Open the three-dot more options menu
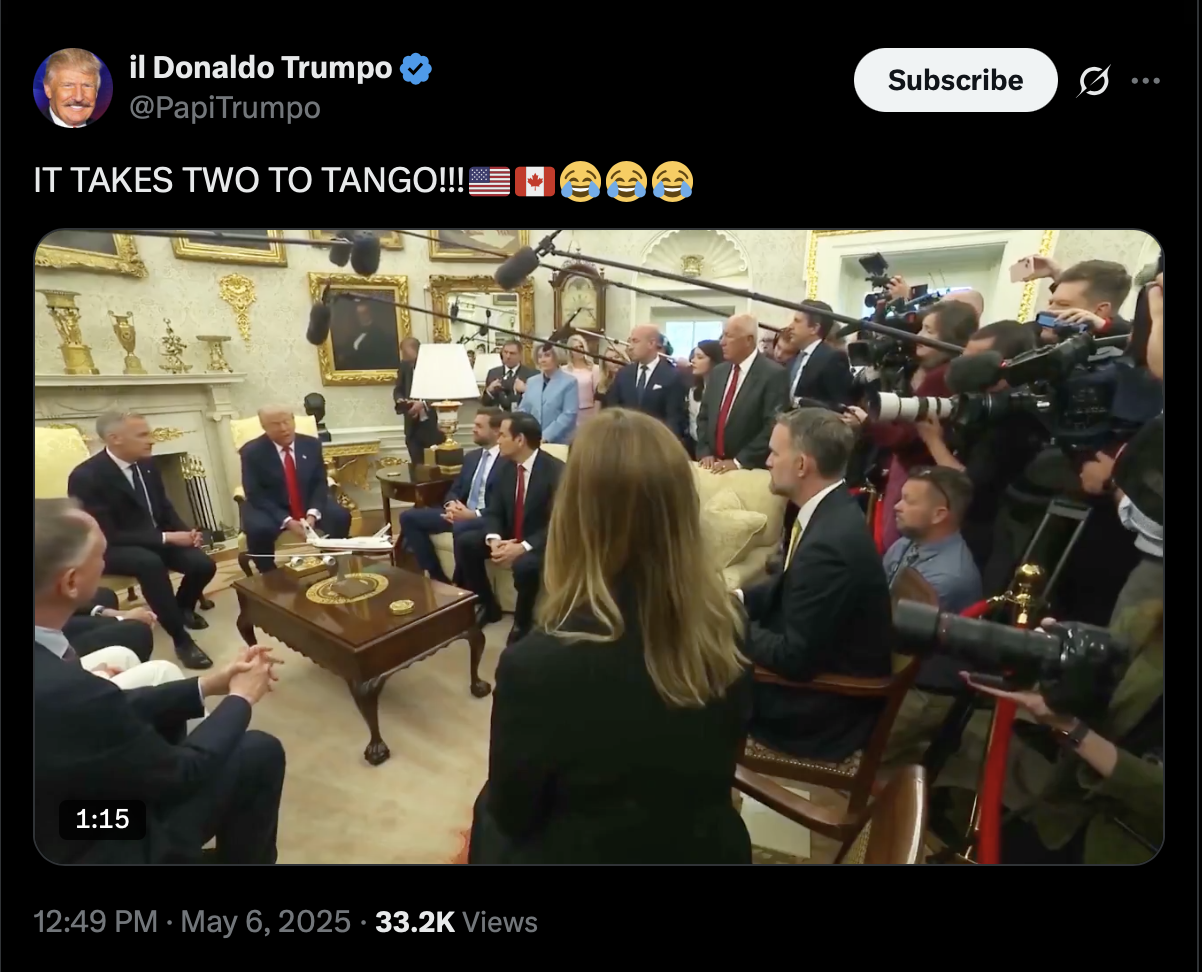The height and width of the screenshot is (972, 1202). 1146,81
